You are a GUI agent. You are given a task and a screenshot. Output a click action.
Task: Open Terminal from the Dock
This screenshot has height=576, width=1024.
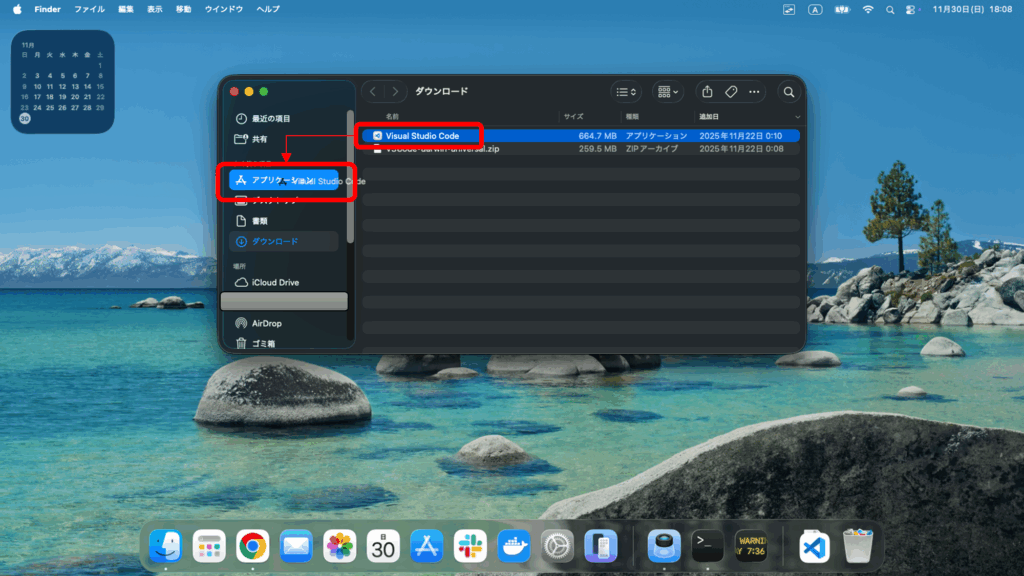tap(708, 546)
